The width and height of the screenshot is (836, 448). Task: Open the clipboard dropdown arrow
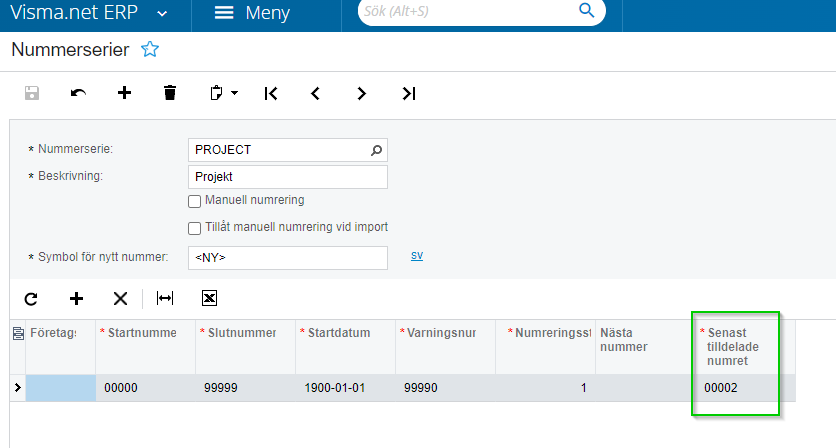tap(234, 93)
